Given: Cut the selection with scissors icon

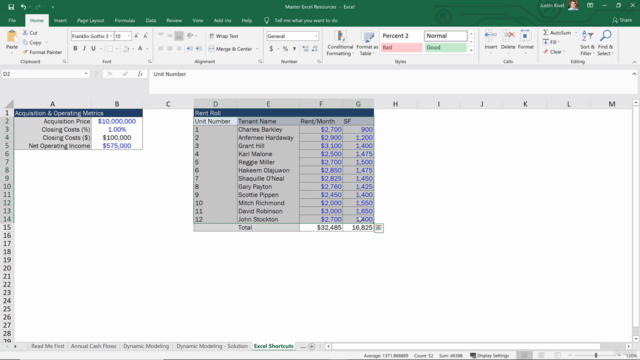Looking at the screenshot, I should point(25,33).
